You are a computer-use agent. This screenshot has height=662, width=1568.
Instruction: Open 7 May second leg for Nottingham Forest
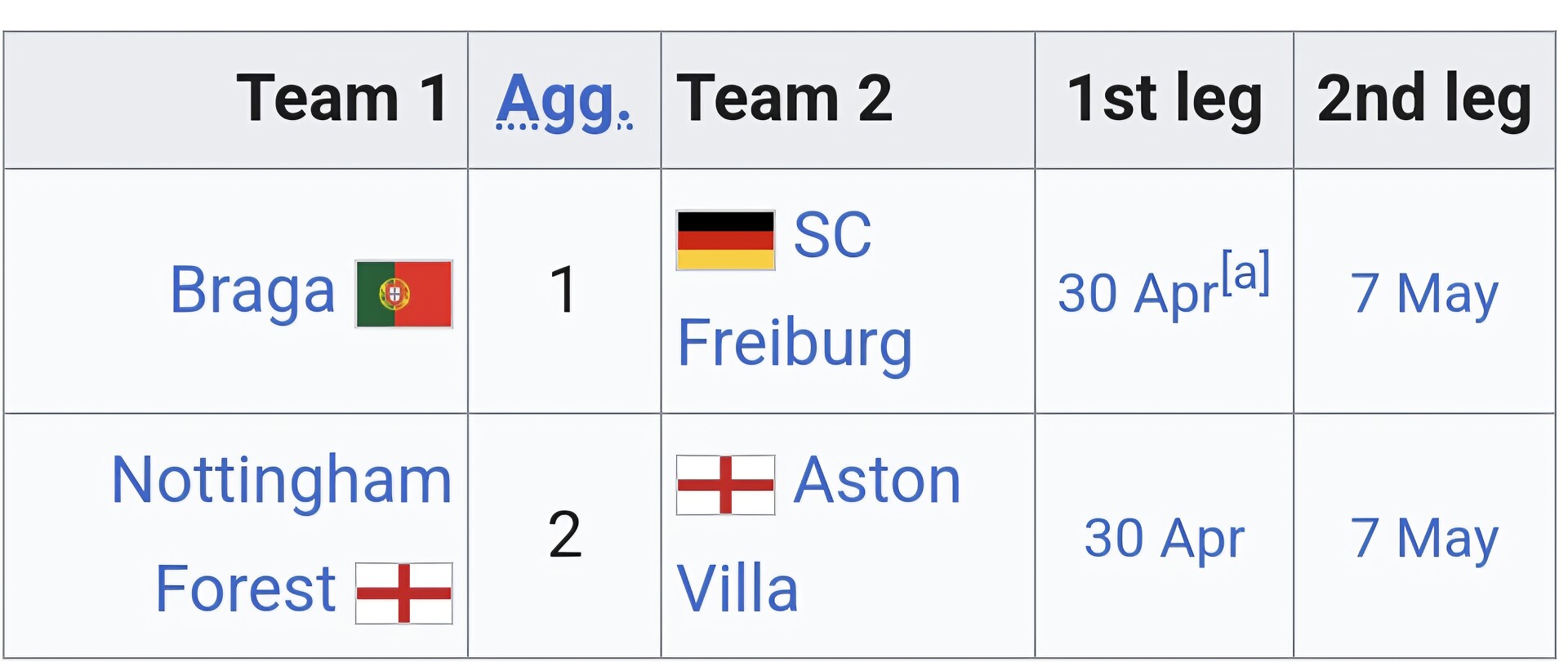(x=1424, y=538)
